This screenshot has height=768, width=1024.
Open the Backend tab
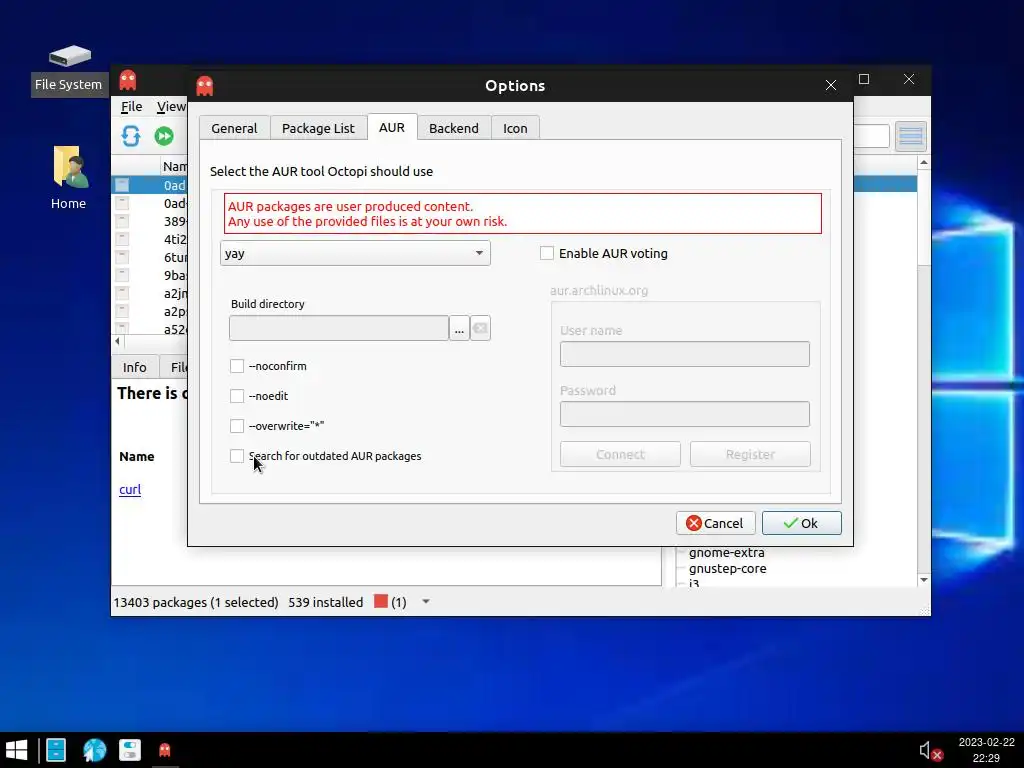[x=454, y=128]
